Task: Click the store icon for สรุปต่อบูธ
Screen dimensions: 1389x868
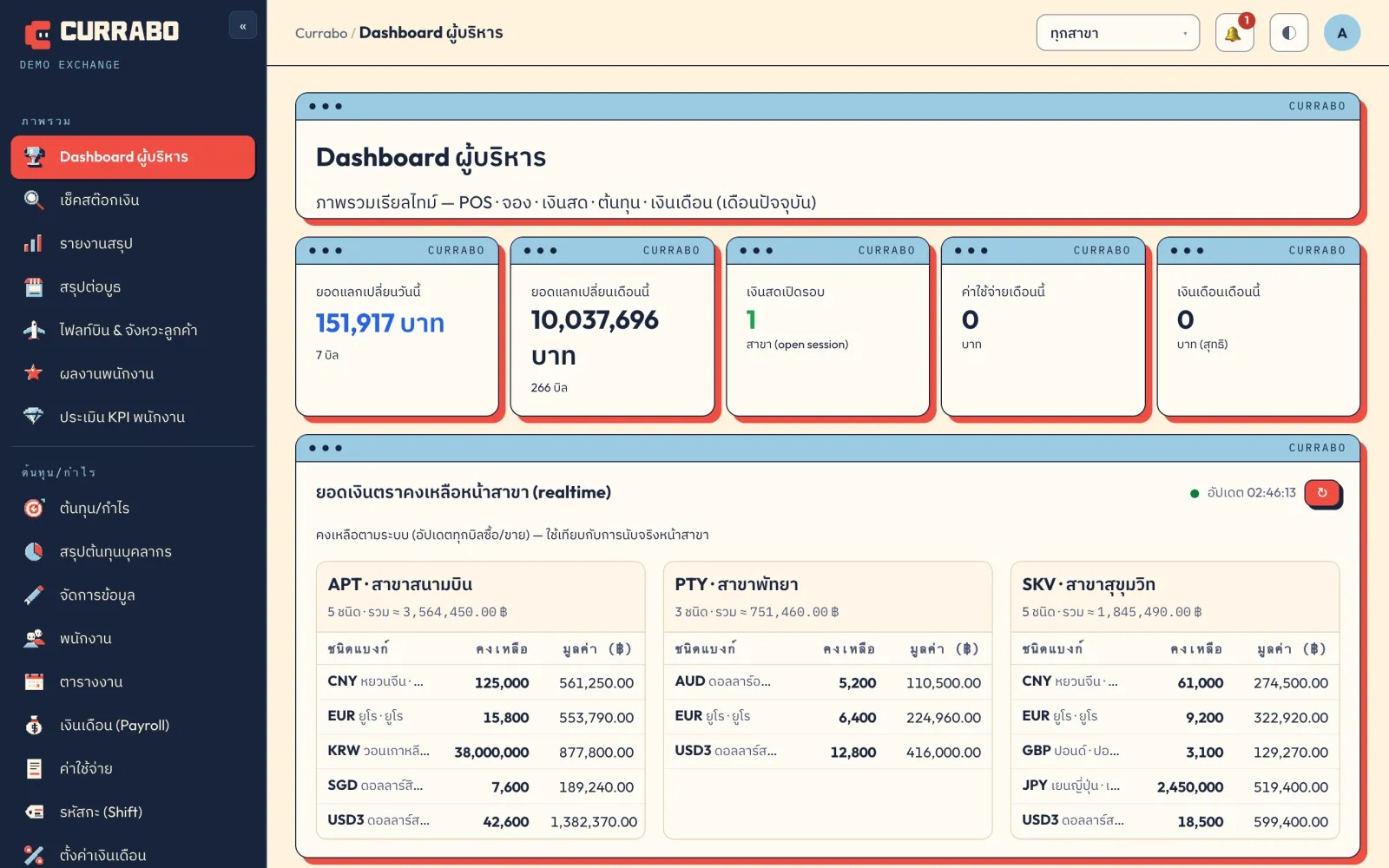Action: click(34, 286)
